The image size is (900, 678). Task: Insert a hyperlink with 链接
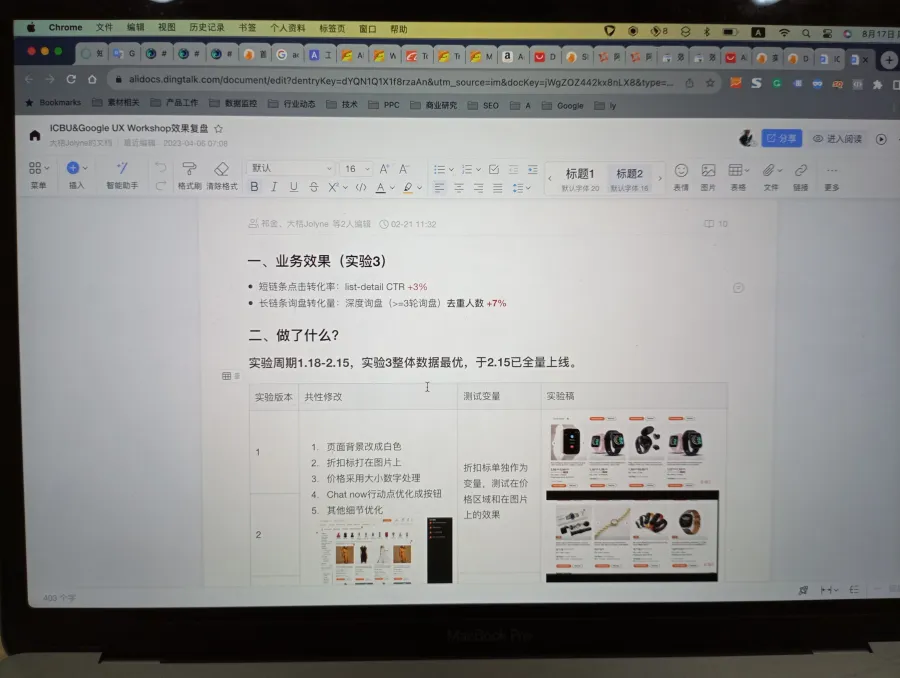coord(800,177)
